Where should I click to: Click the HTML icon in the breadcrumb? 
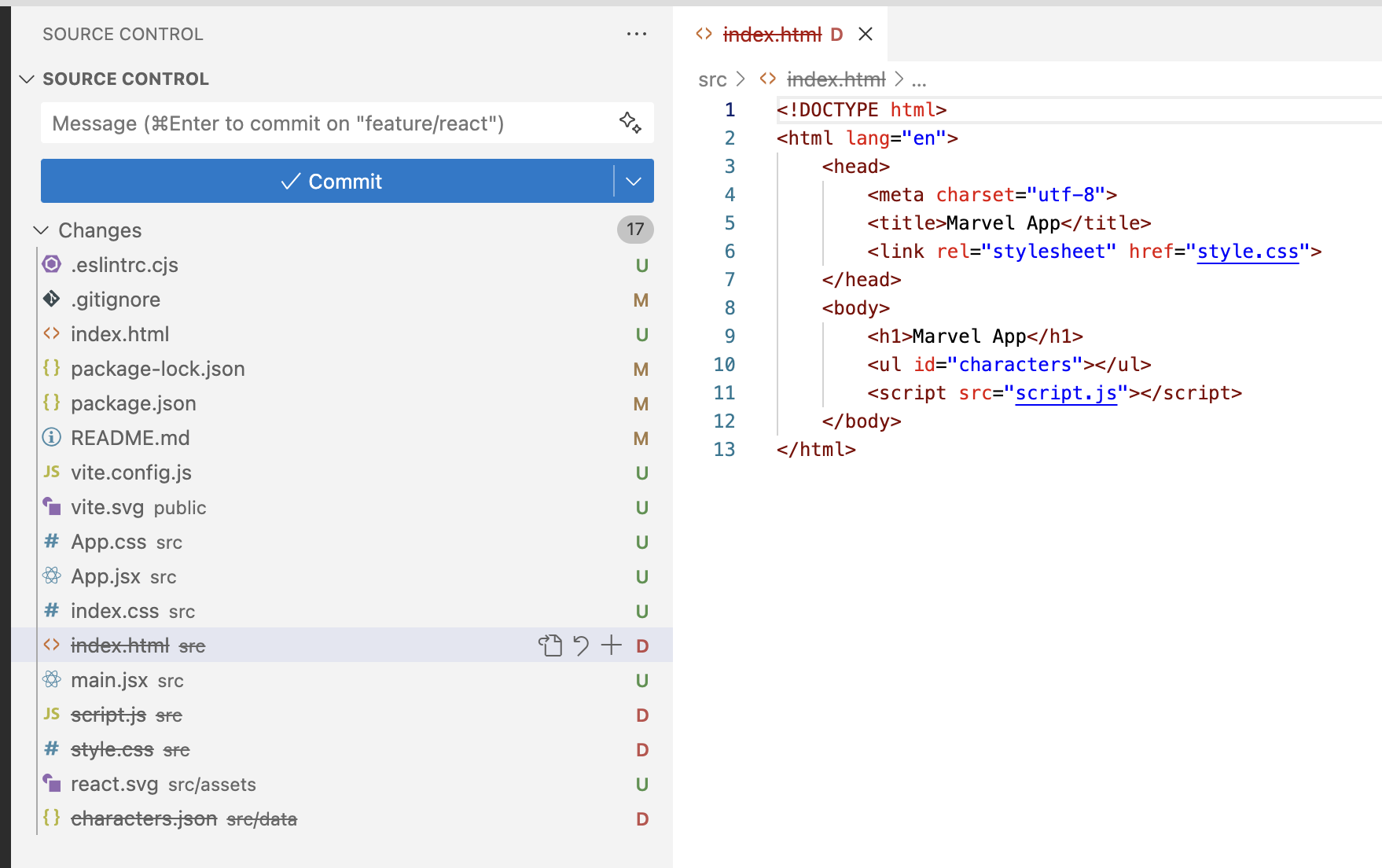pos(768,79)
